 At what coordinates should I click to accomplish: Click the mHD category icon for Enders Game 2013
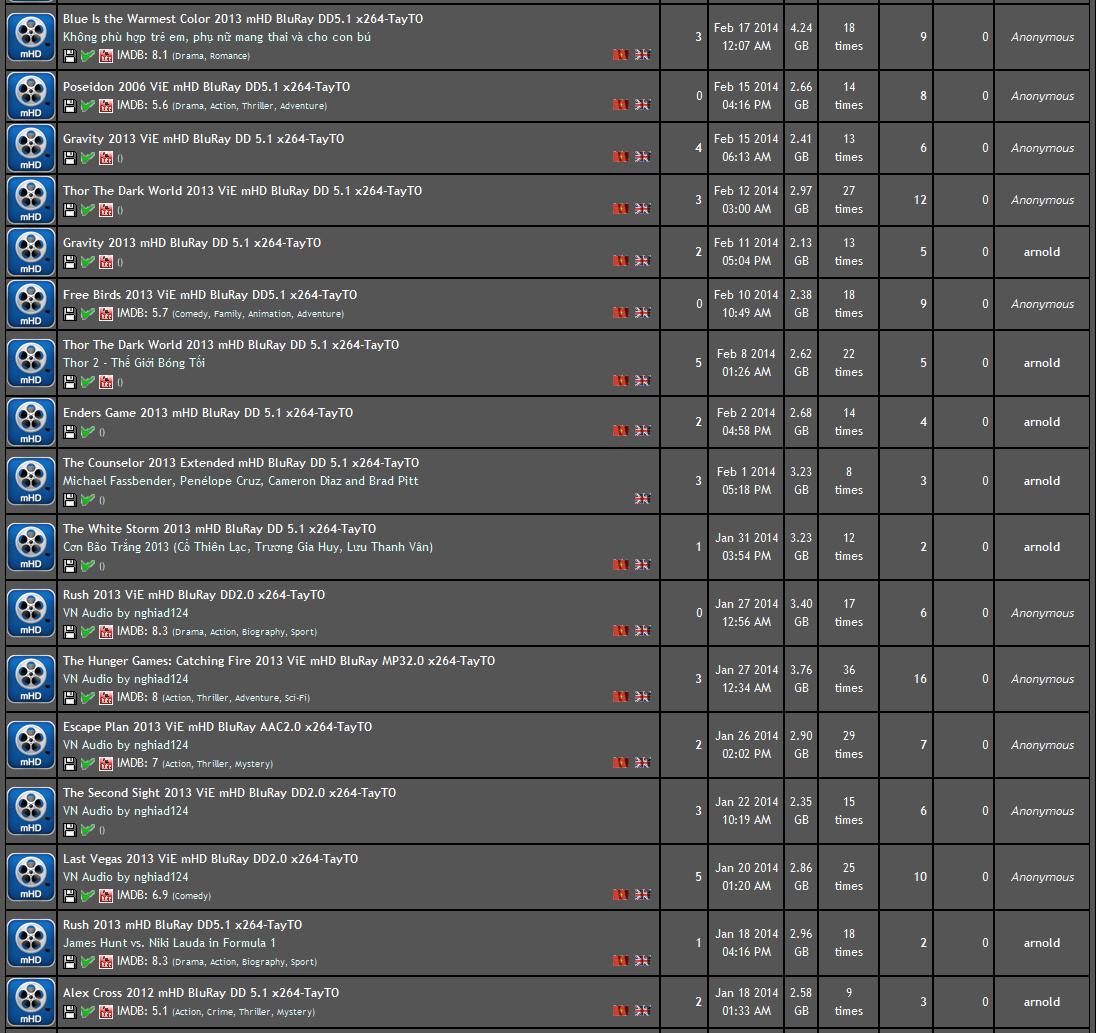(31, 422)
